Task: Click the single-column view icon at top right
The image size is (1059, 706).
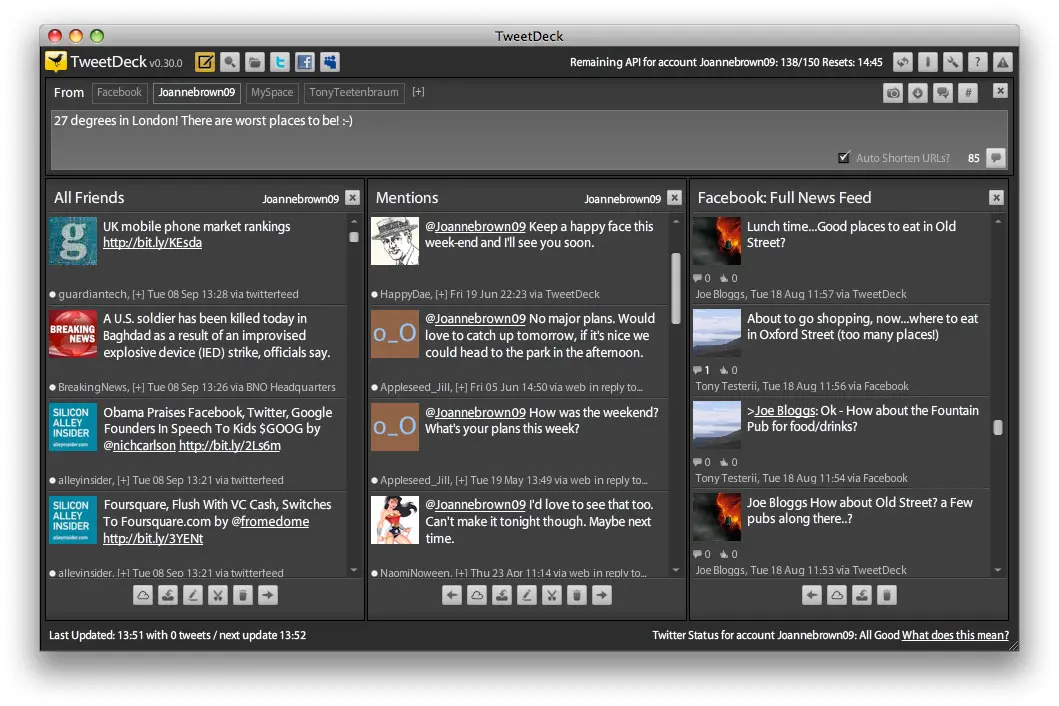Action: tap(928, 62)
